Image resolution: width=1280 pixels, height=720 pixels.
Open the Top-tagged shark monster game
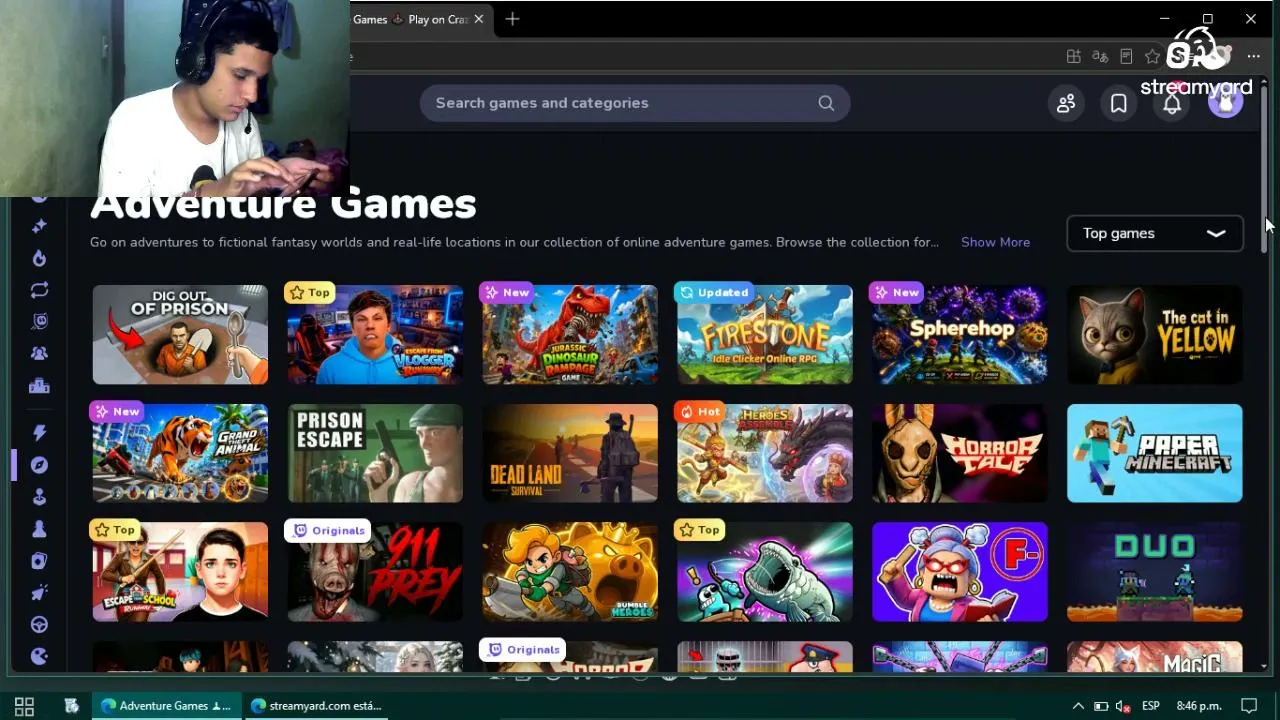(765, 572)
